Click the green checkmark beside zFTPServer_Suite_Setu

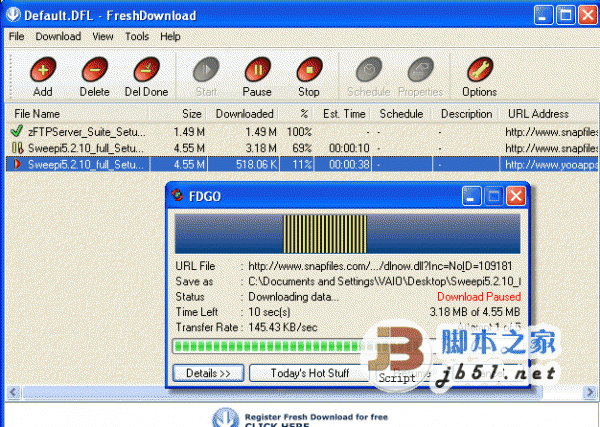tap(16, 132)
